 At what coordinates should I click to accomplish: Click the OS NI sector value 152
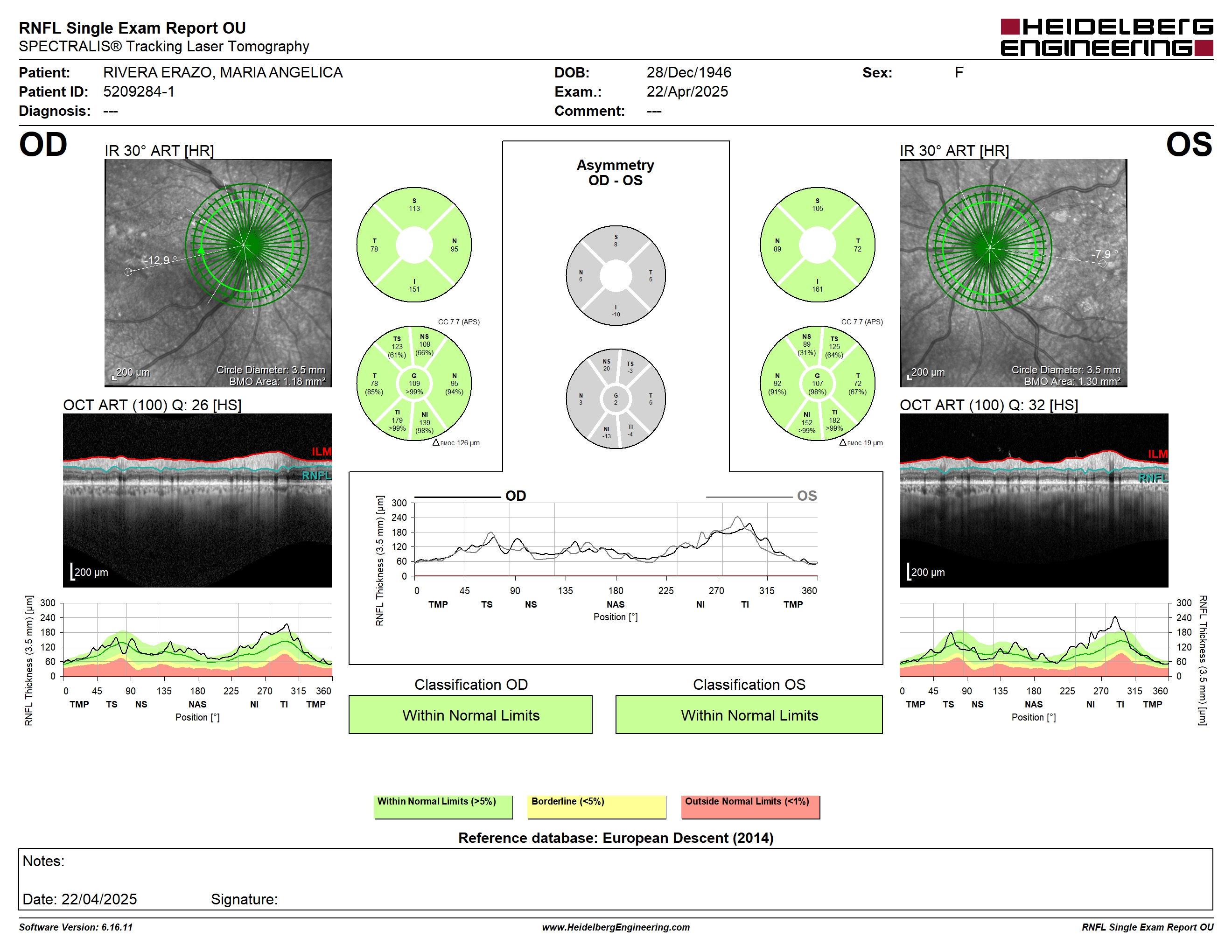click(x=807, y=422)
